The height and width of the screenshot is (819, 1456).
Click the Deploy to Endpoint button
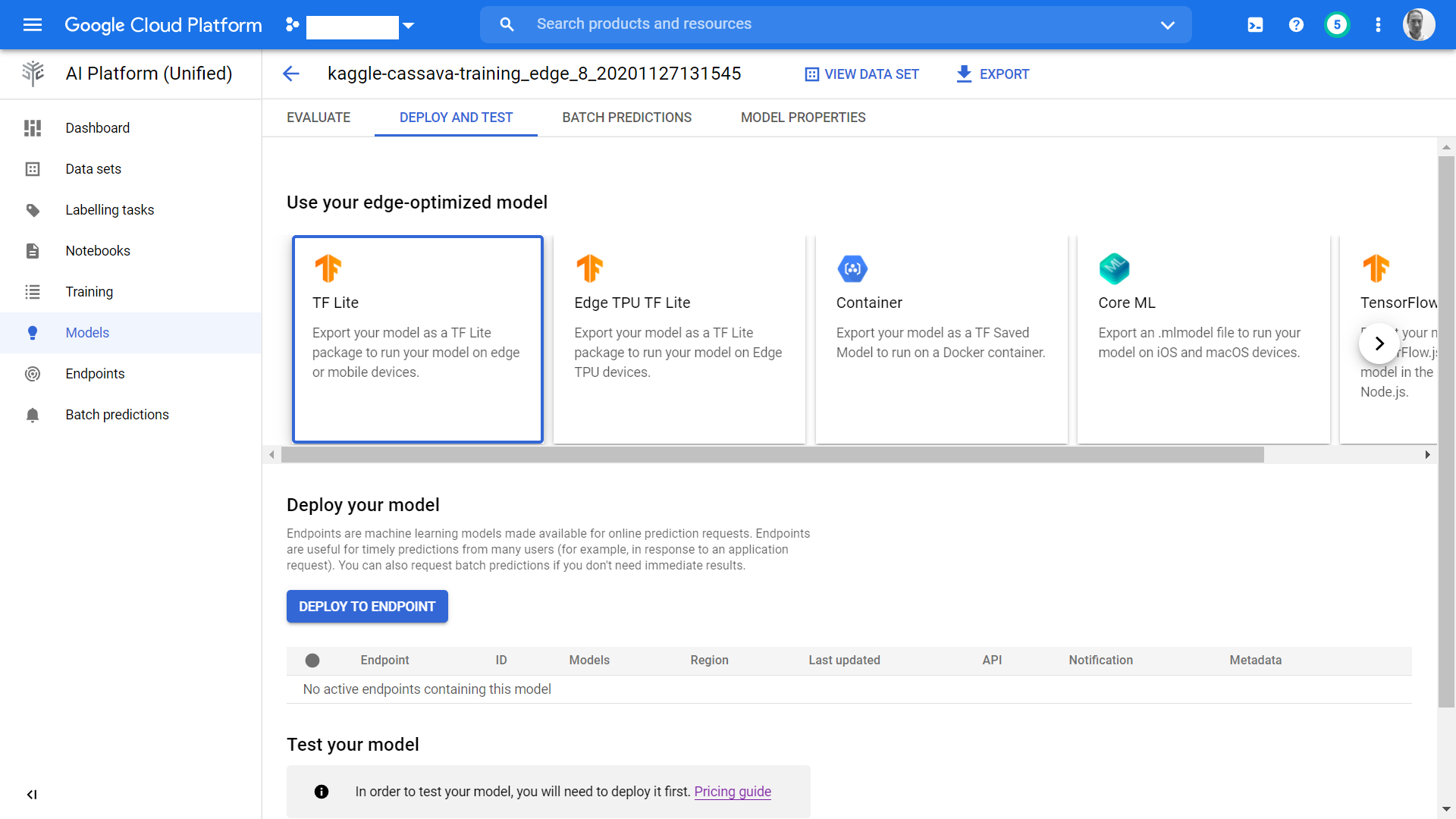click(x=367, y=607)
